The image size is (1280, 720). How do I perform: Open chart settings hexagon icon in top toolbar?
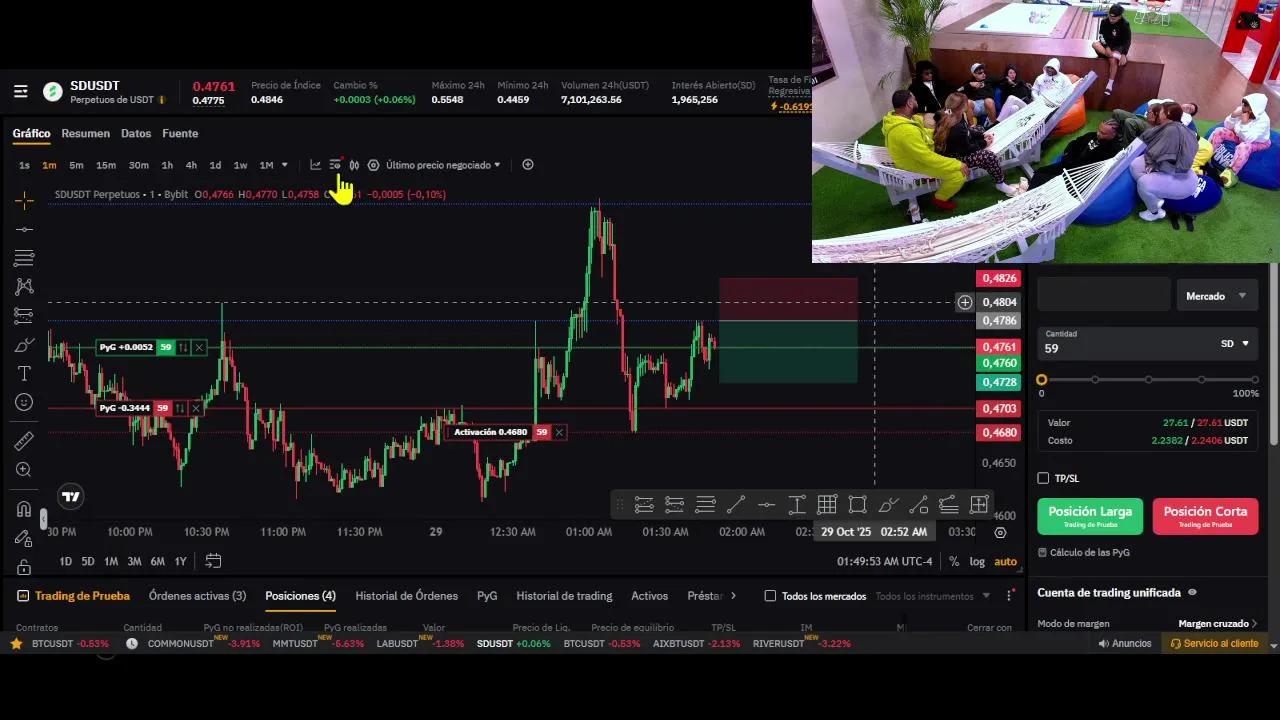[373, 165]
